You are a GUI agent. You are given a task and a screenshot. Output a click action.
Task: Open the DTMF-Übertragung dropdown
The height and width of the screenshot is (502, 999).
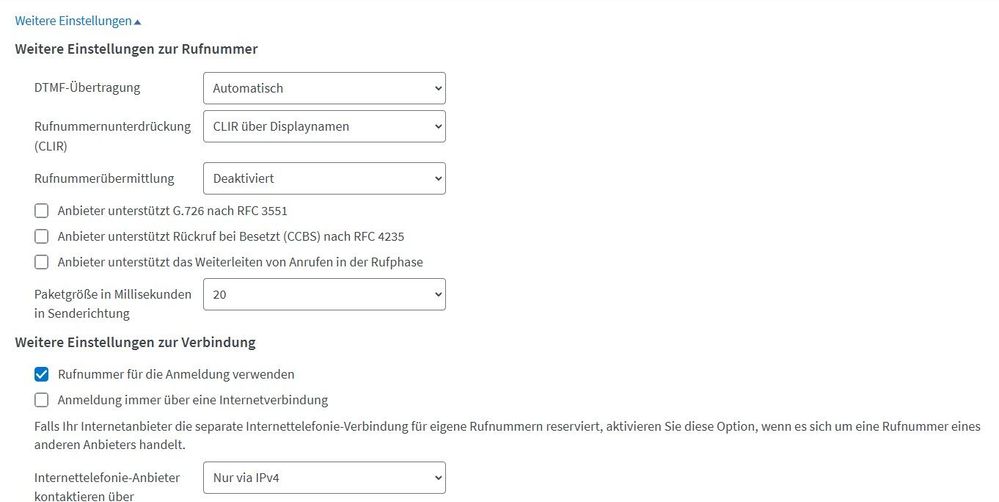(323, 88)
